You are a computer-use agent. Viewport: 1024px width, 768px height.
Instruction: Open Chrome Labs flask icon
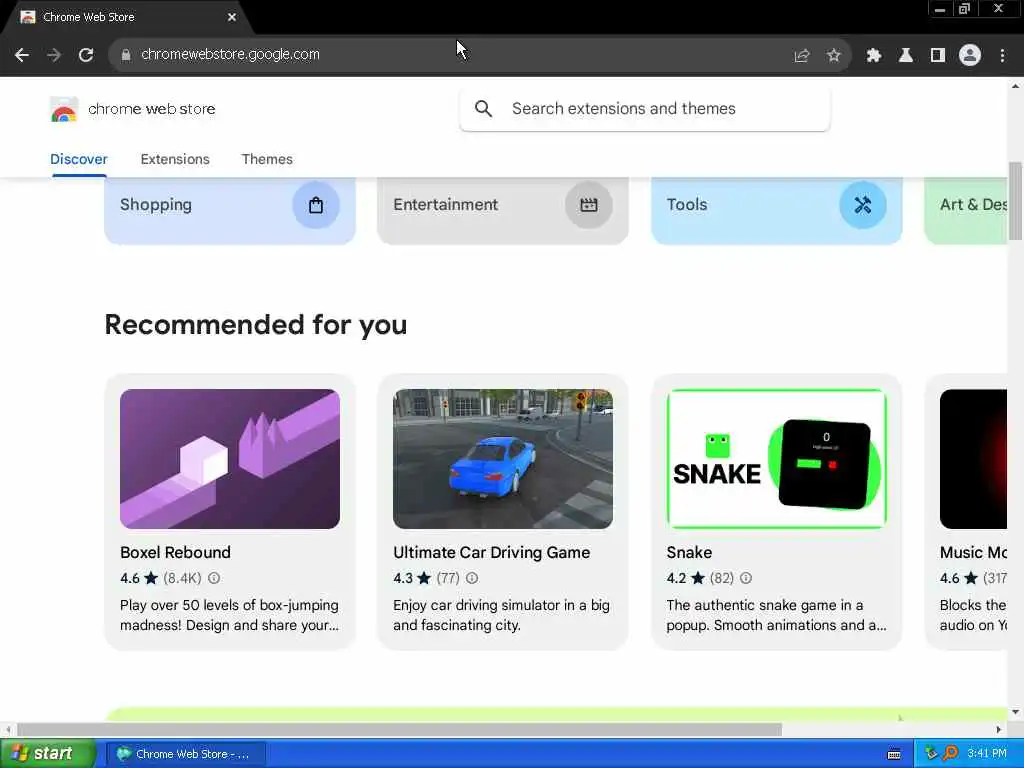906,56
